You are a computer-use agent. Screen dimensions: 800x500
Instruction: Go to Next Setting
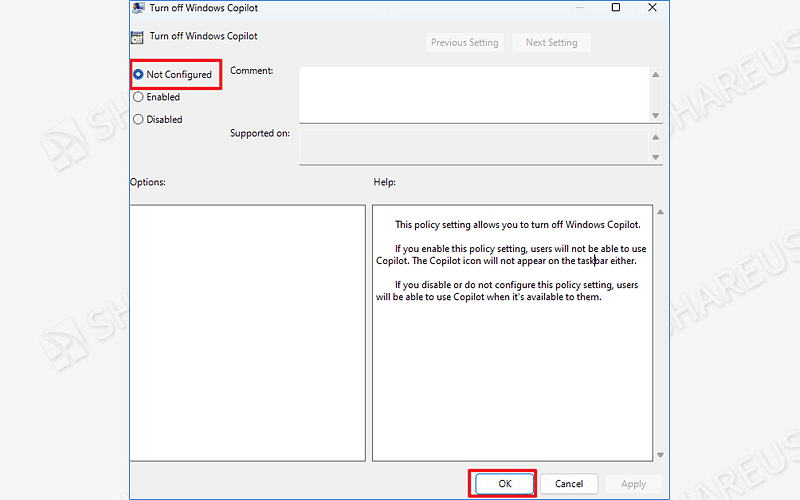click(x=552, y=42)
